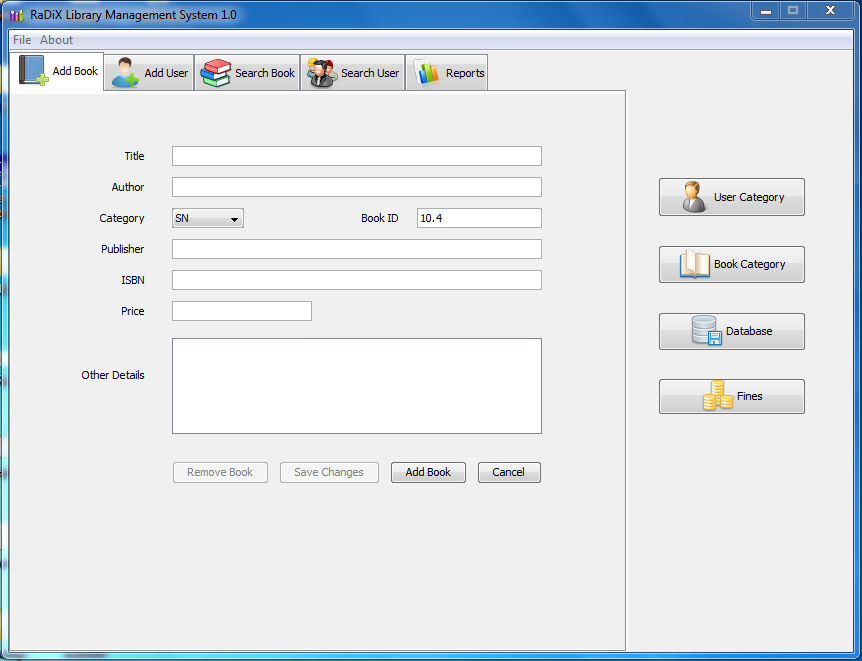
Task: Click the stacked books icon on Search Book tab
Action: pos(216,71)
